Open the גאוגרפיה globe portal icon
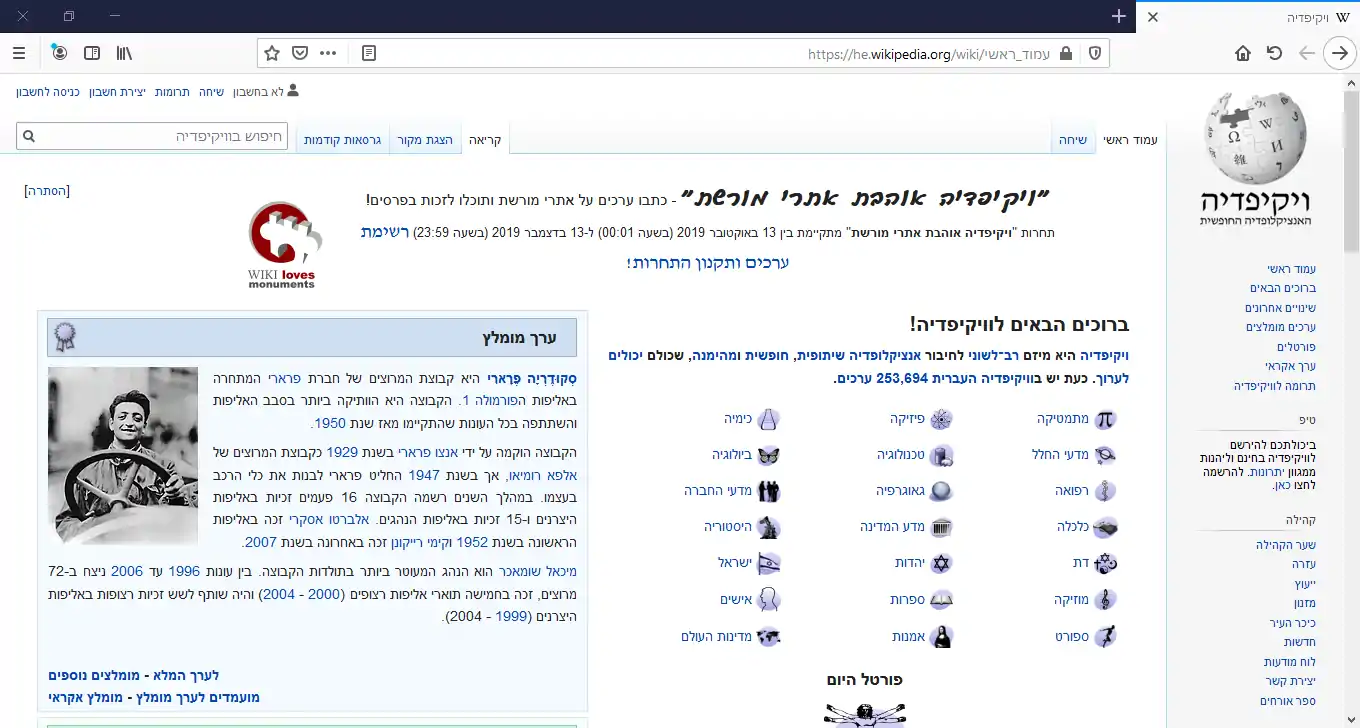Viewport: 1360px width, 728px height. 941,491
